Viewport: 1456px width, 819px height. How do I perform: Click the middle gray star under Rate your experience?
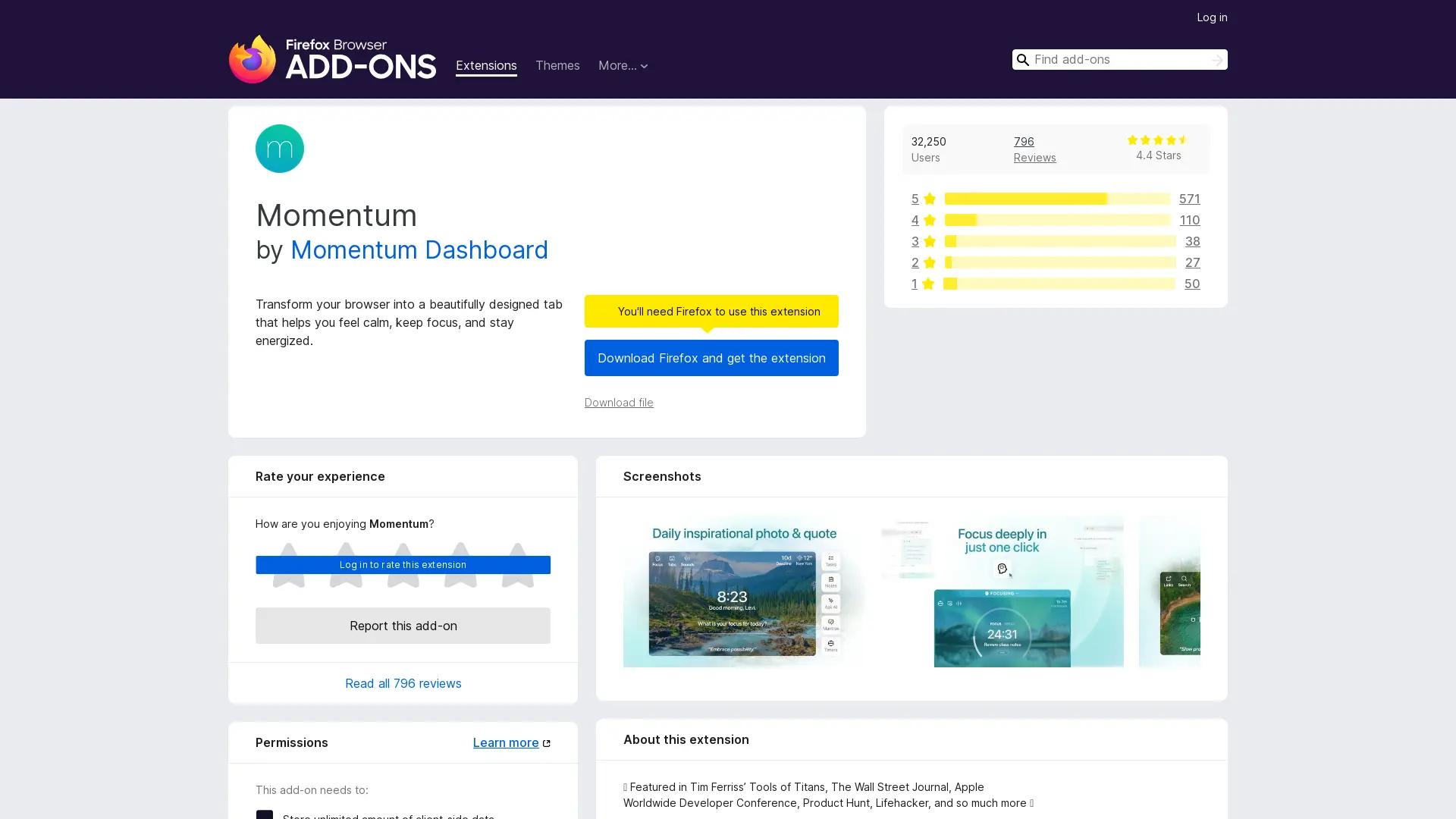[403, 565]
